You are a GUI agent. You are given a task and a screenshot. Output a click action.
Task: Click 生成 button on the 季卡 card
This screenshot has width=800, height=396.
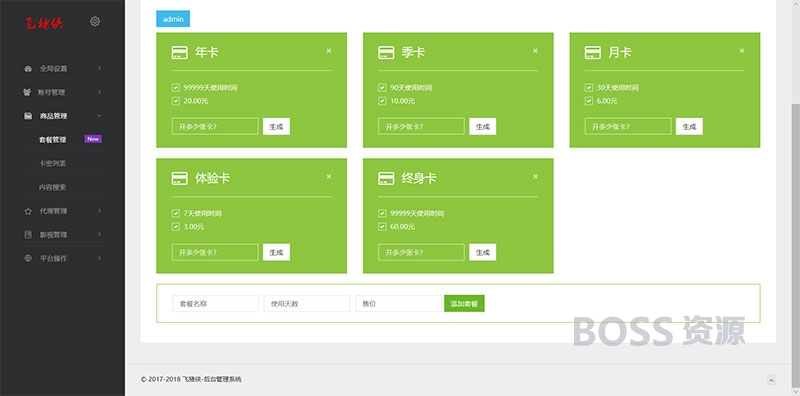click(483, 127)
